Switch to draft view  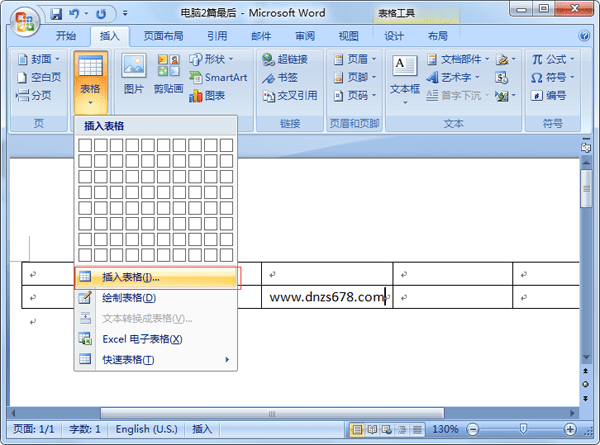(x=417, y=430)
